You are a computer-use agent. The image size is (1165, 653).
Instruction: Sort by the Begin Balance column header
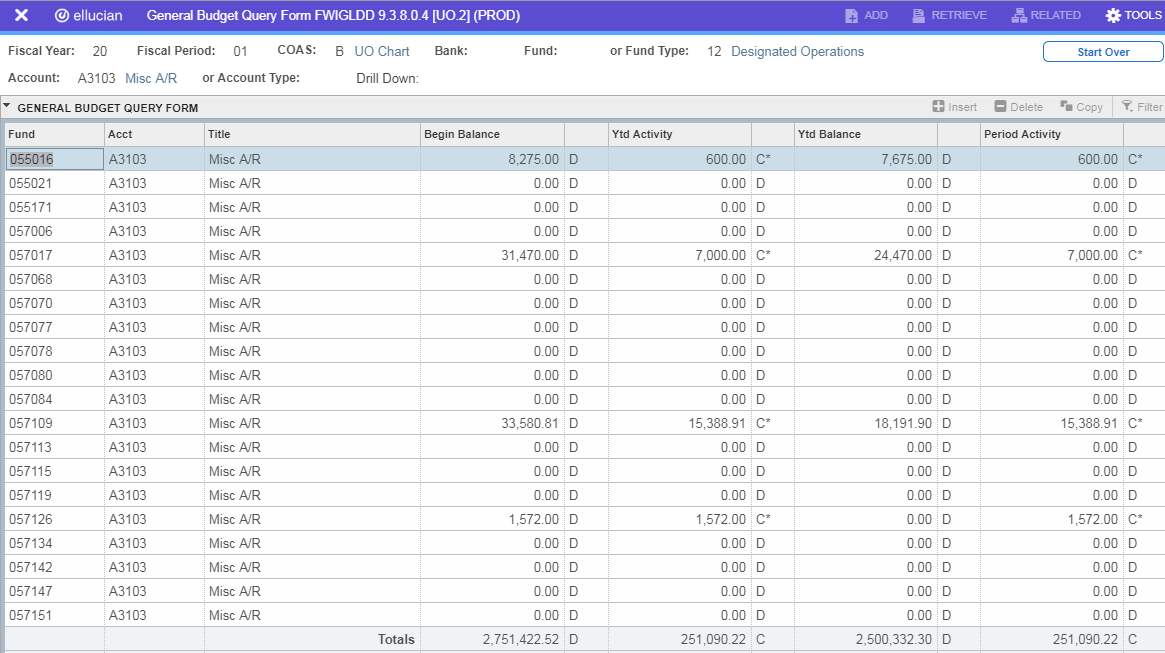click(x=462, y=134)
